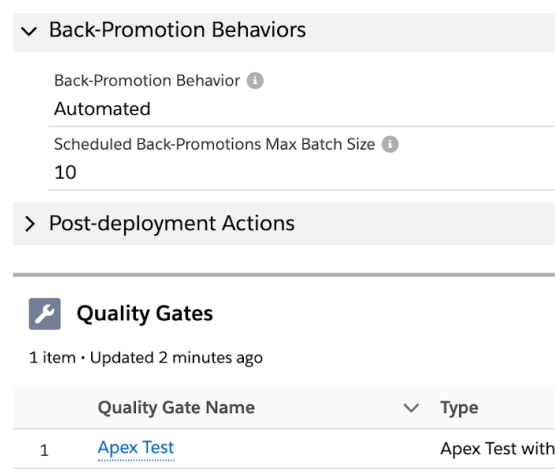The image size is (555, 469).
Task: Click the Back-Promotion Behavior field label
Action: 147,81
